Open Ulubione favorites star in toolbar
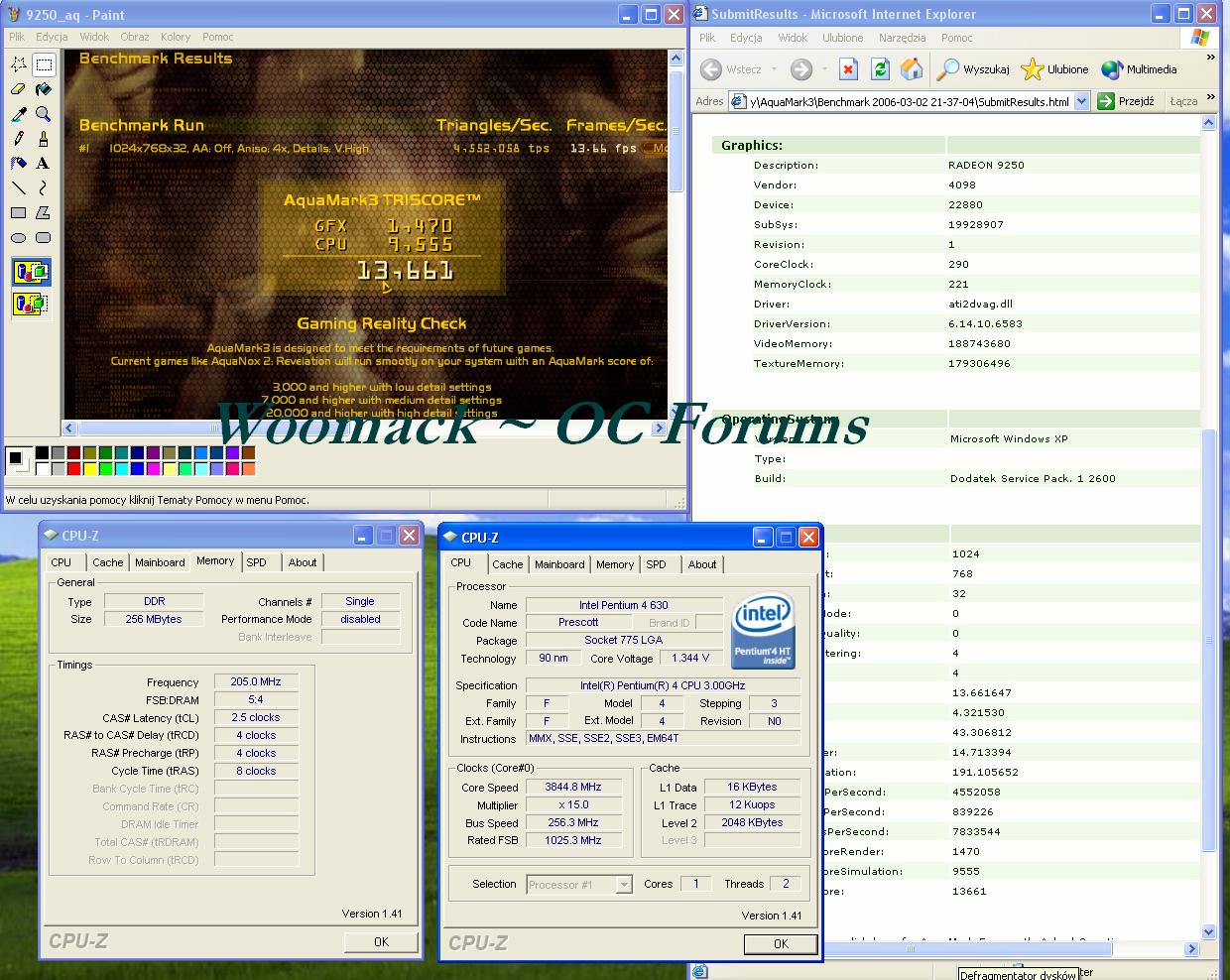 [1055, 69]
